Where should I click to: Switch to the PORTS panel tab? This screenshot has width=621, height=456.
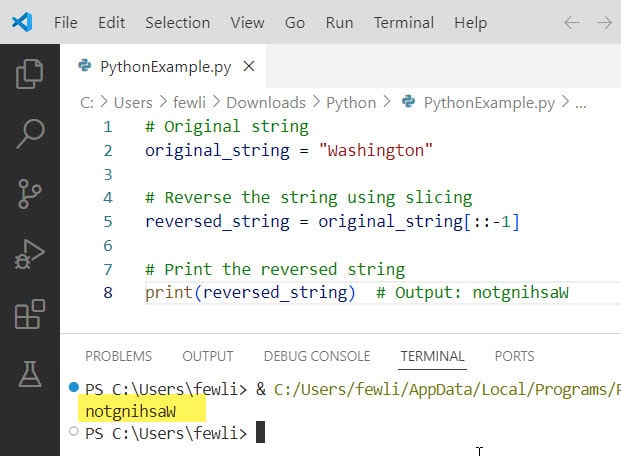coord(514,356)
